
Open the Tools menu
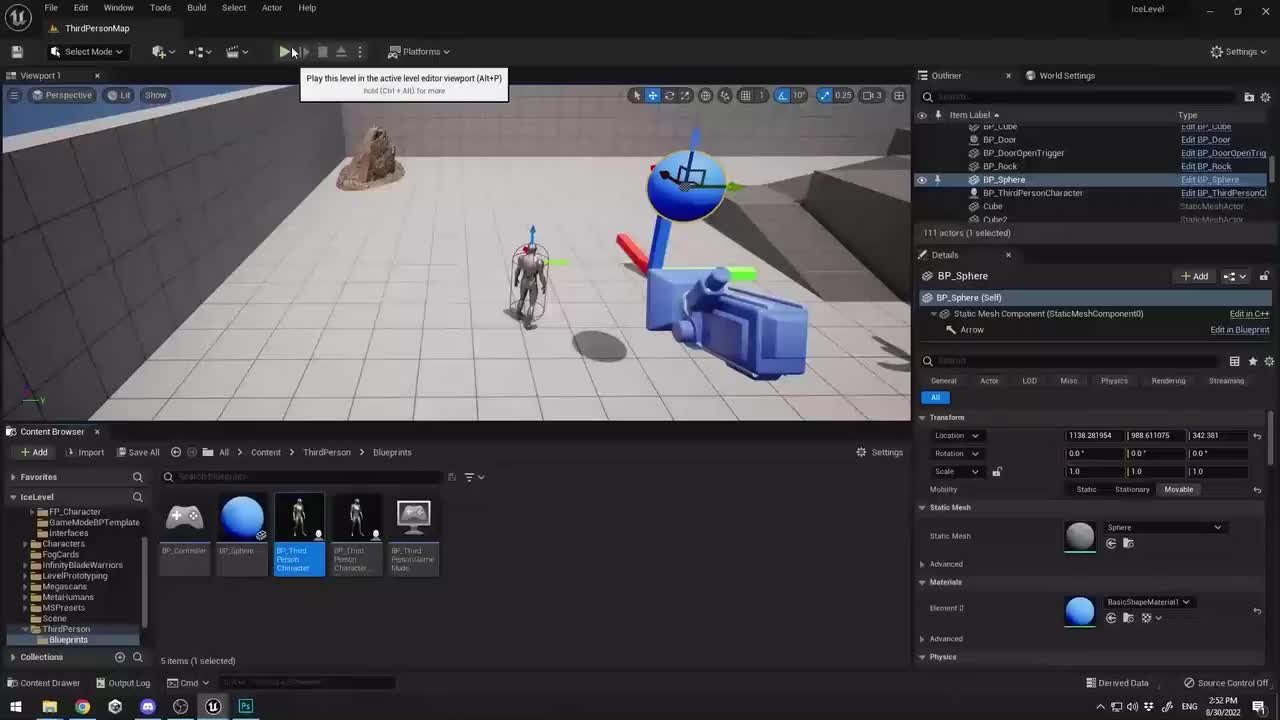click(x=160, y=8)
